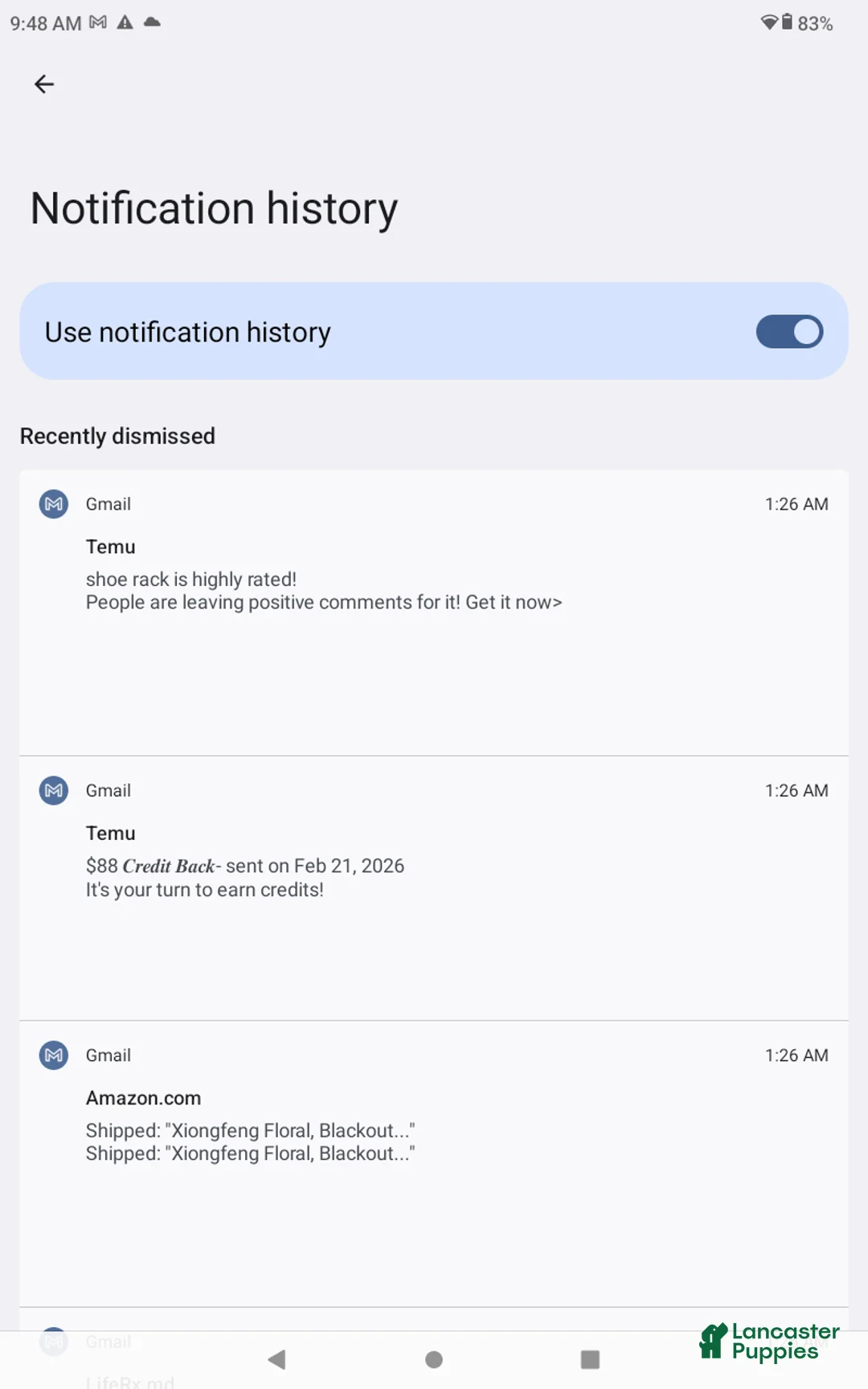This screenshot has height=1389, width=868.
Task: Tap the Lancaster Puppies logo
Action: coord(769,1342)
